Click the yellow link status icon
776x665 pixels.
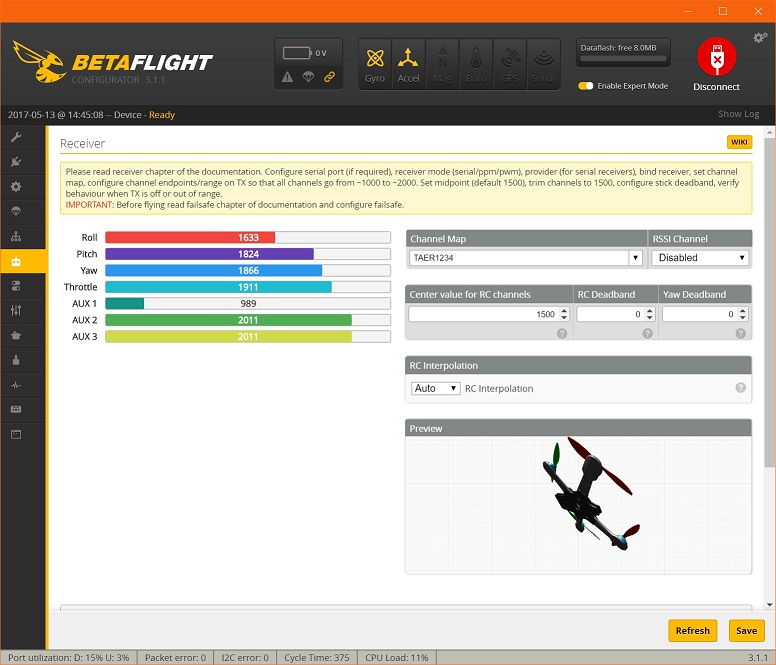(x=329, y=77)
